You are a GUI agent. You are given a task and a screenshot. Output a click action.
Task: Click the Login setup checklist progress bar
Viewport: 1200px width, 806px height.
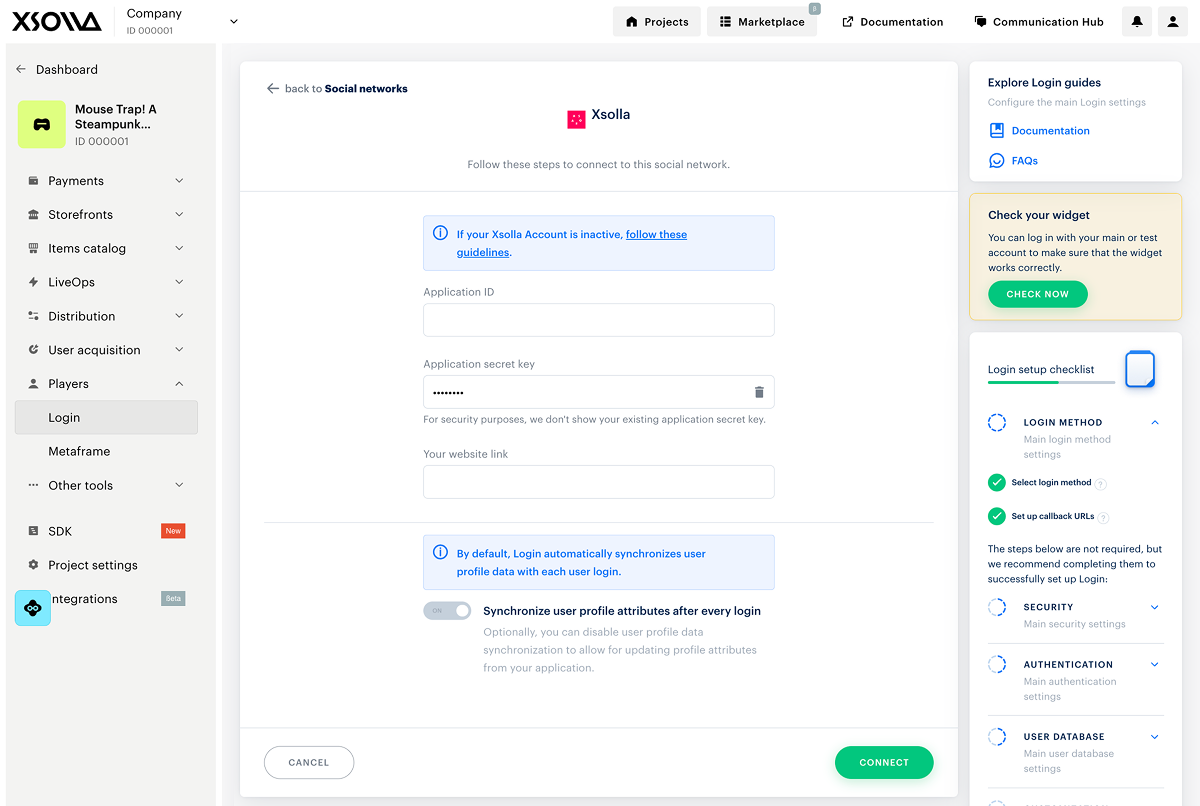1050,382
